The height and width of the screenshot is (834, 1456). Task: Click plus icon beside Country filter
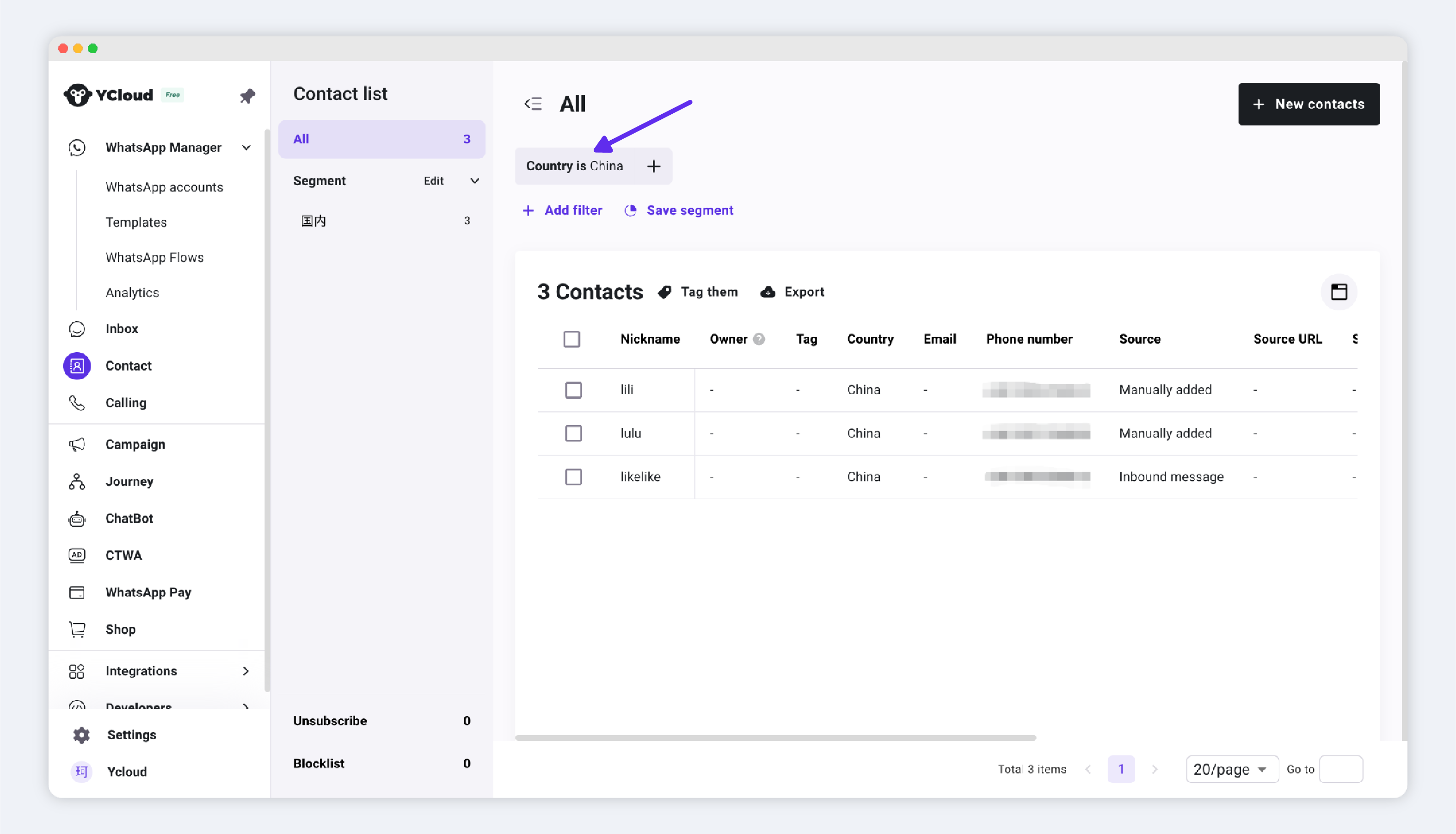(653, 166)
